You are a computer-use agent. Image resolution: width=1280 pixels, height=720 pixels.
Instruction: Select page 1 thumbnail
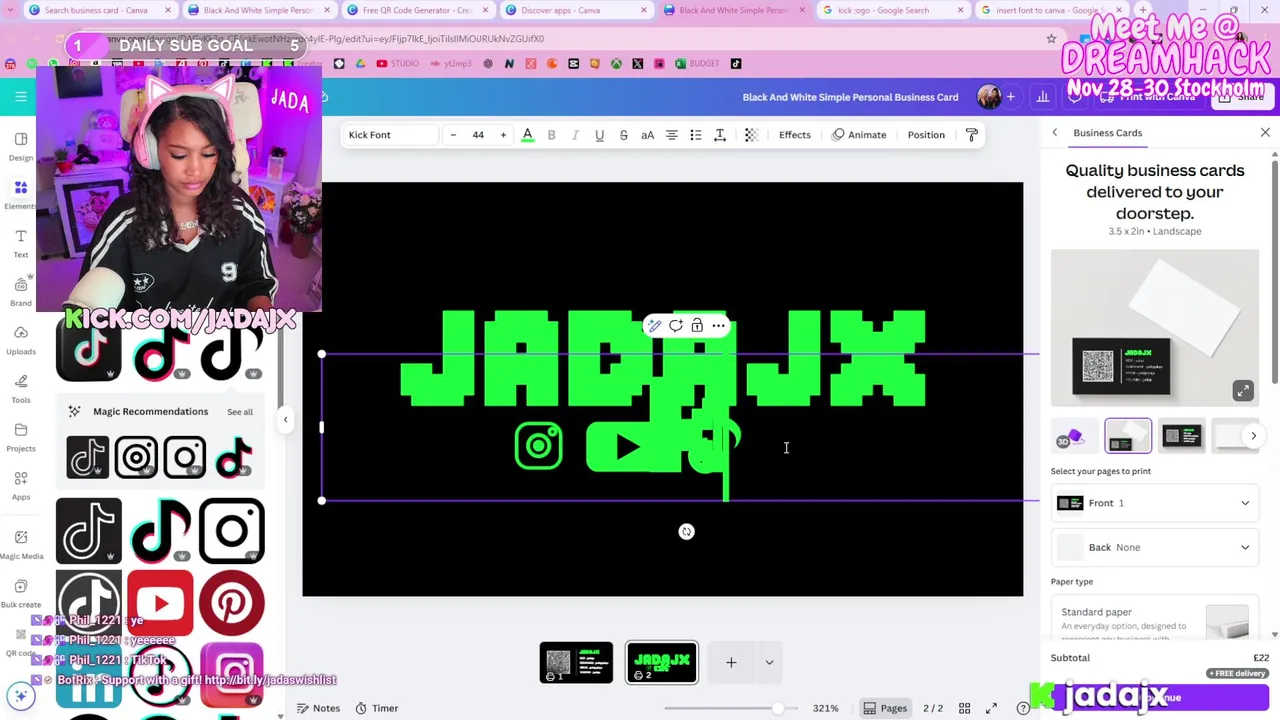[x=576, y=662]
